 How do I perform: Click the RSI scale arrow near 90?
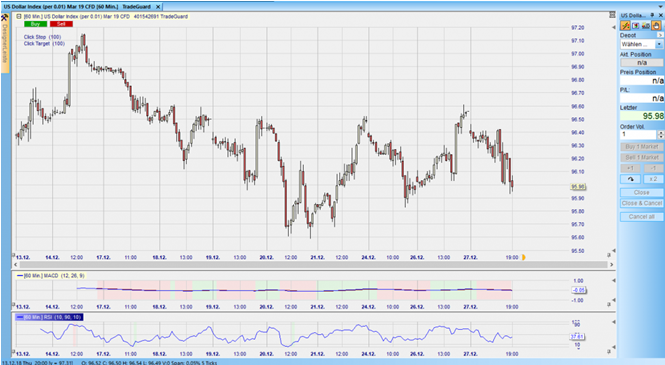[x=613, y=323]
